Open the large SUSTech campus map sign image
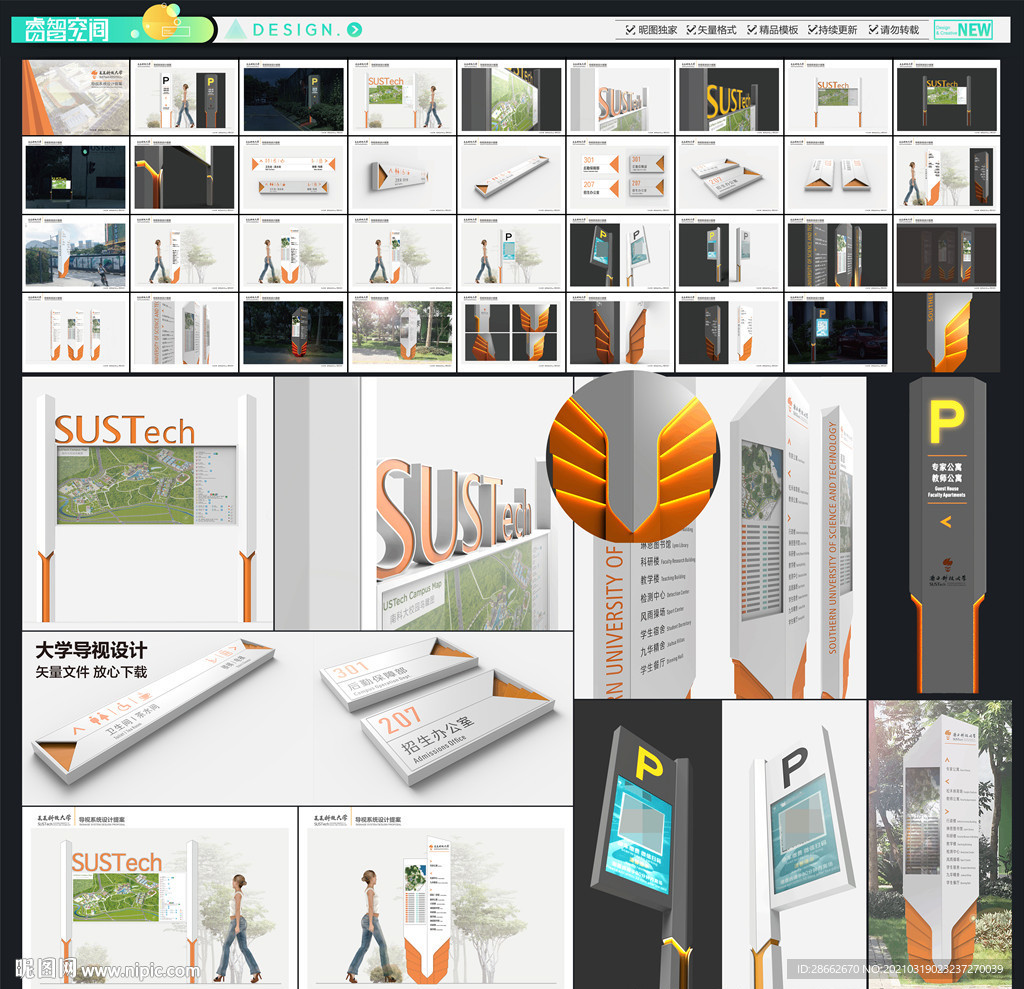Image resolution: width=1024 pixels, height=989 pixels. [x=148, y=502]
